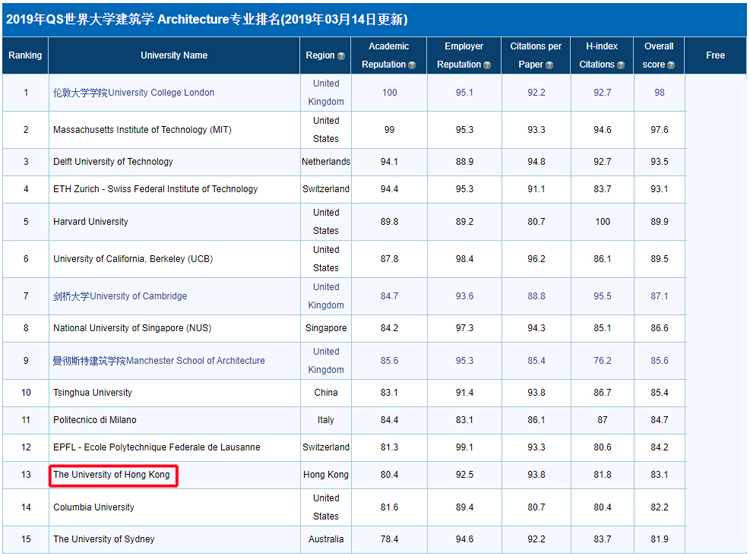Select National University of Singapore (NUS) text
Viewport: 750px width, 554px height.
click(x=132, y=328)
